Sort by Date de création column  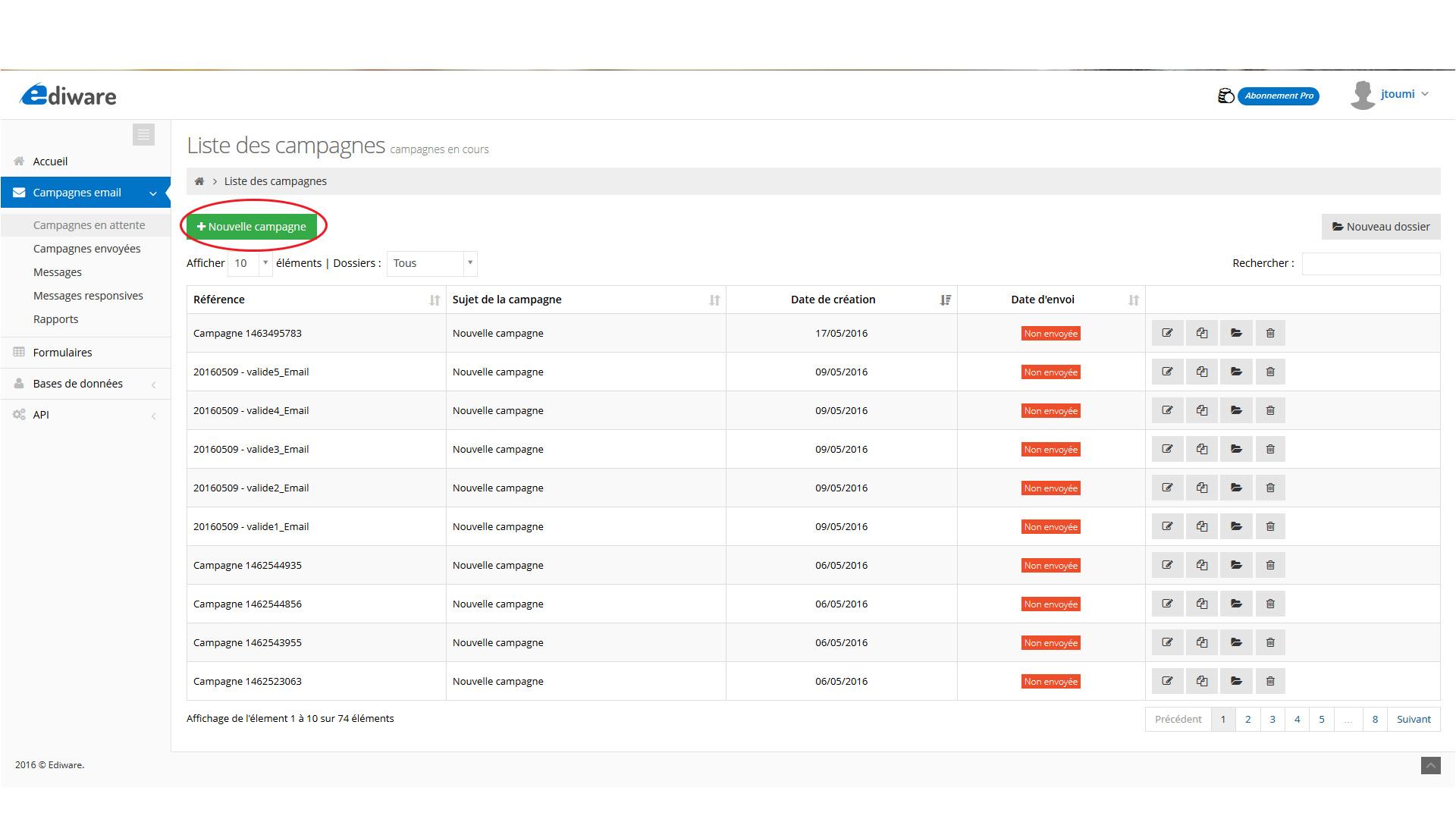[x=842, y=300]
